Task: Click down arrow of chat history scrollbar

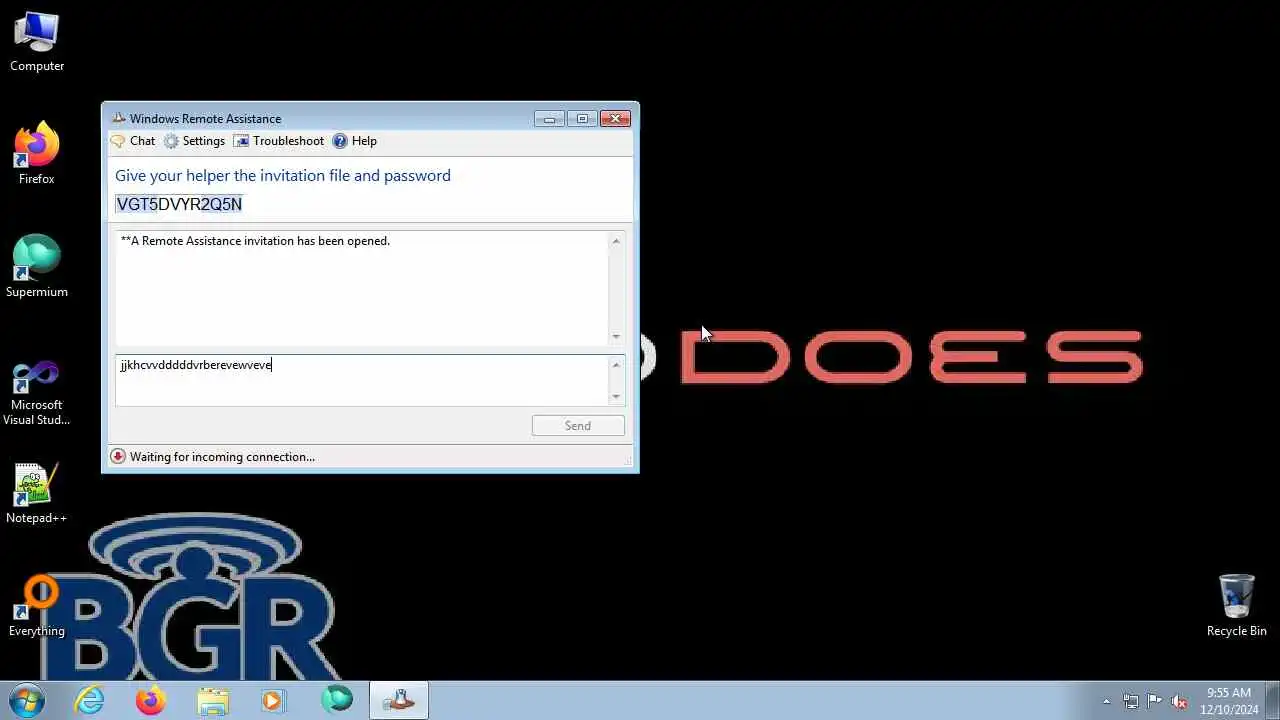Action: [x=616, y=336]
